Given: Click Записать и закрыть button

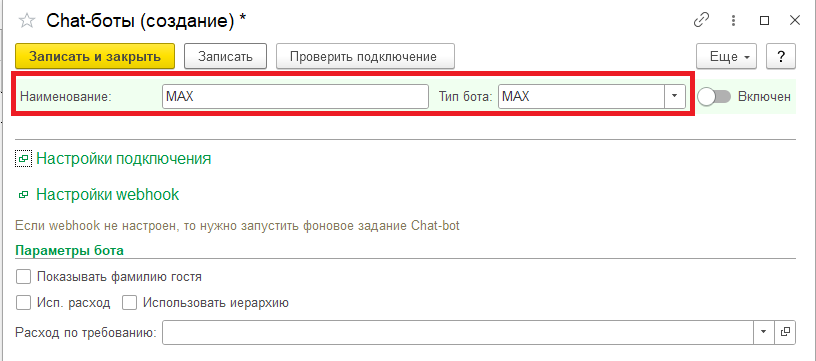Looking at the screenshot, I should (95, 56).
